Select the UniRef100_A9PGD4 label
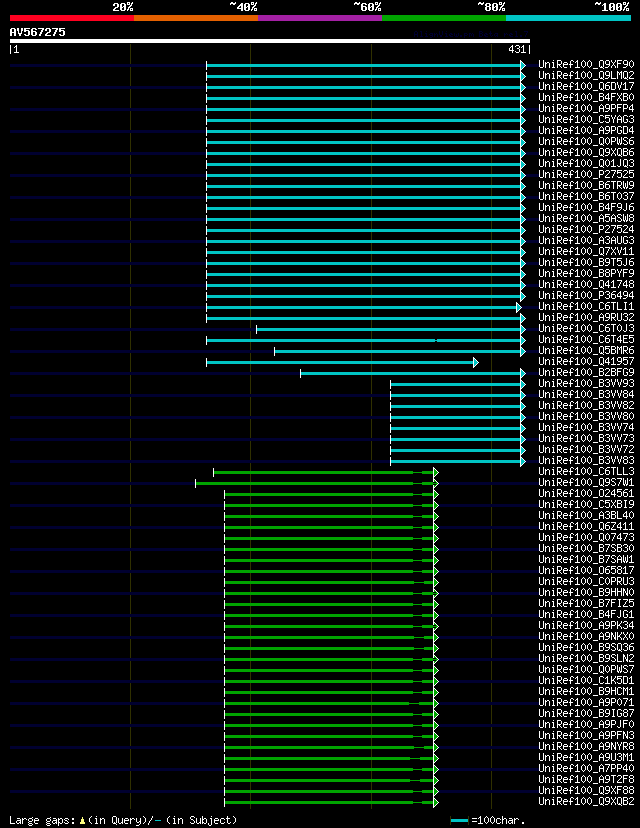The width and height of the screenshot is (640, 828). [x=586, y=130]
